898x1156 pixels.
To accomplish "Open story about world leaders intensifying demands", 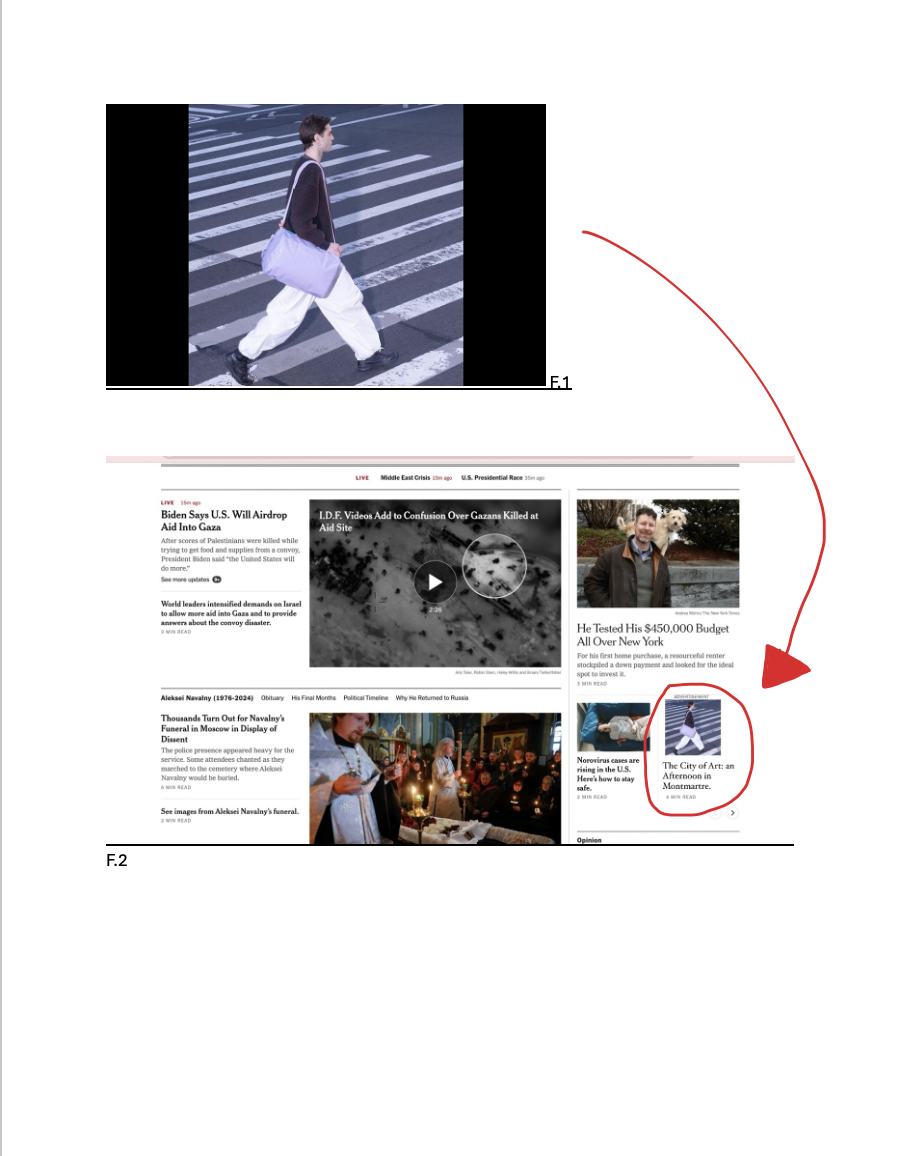I will pyautogui.click(x=231, y=613).
